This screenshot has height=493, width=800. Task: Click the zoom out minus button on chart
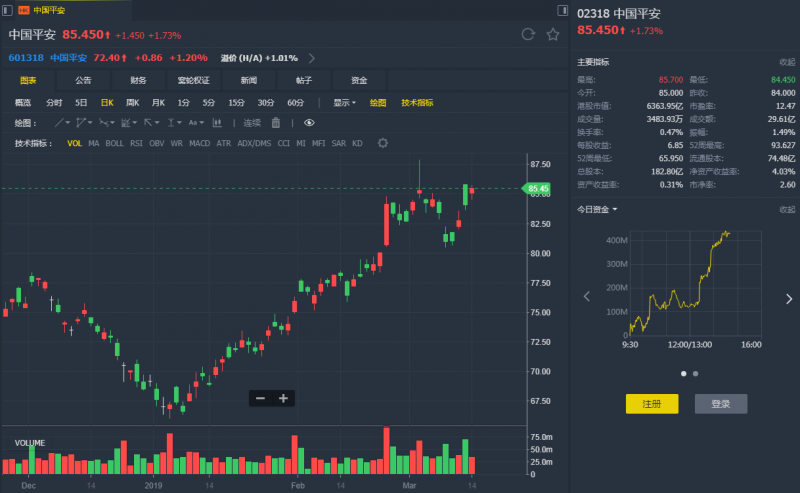click(261, 398)
